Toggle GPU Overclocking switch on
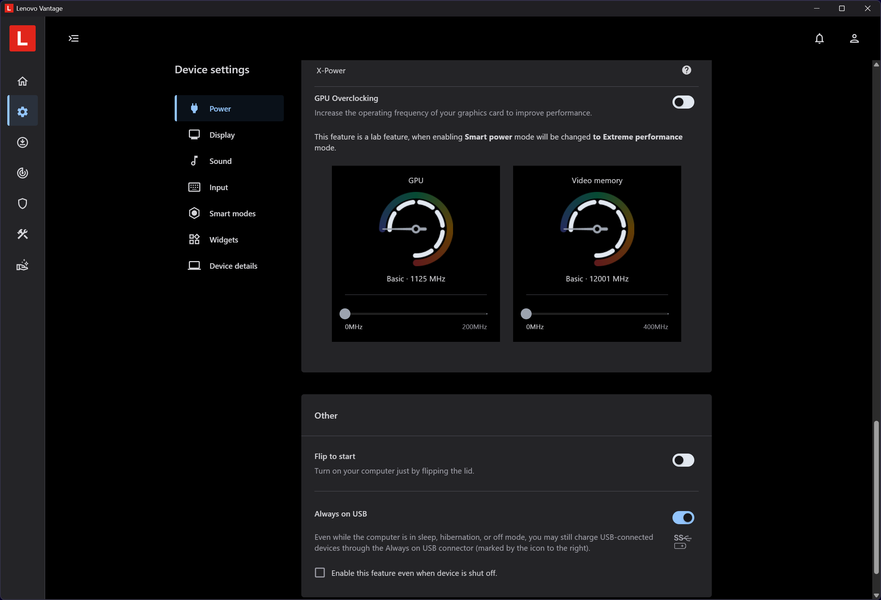This screenshot has height=600, width=881. [683, 102]
